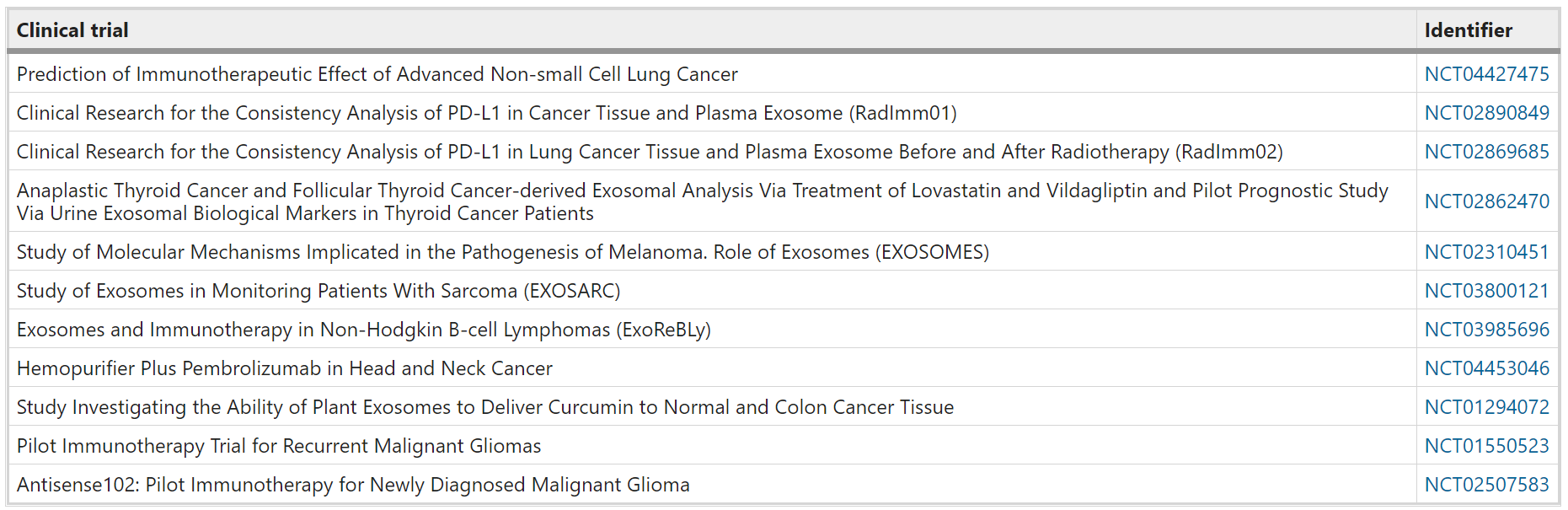Click the Identifier column header
This screenshot has width=1568, height=510.
tap(1468, 30)
